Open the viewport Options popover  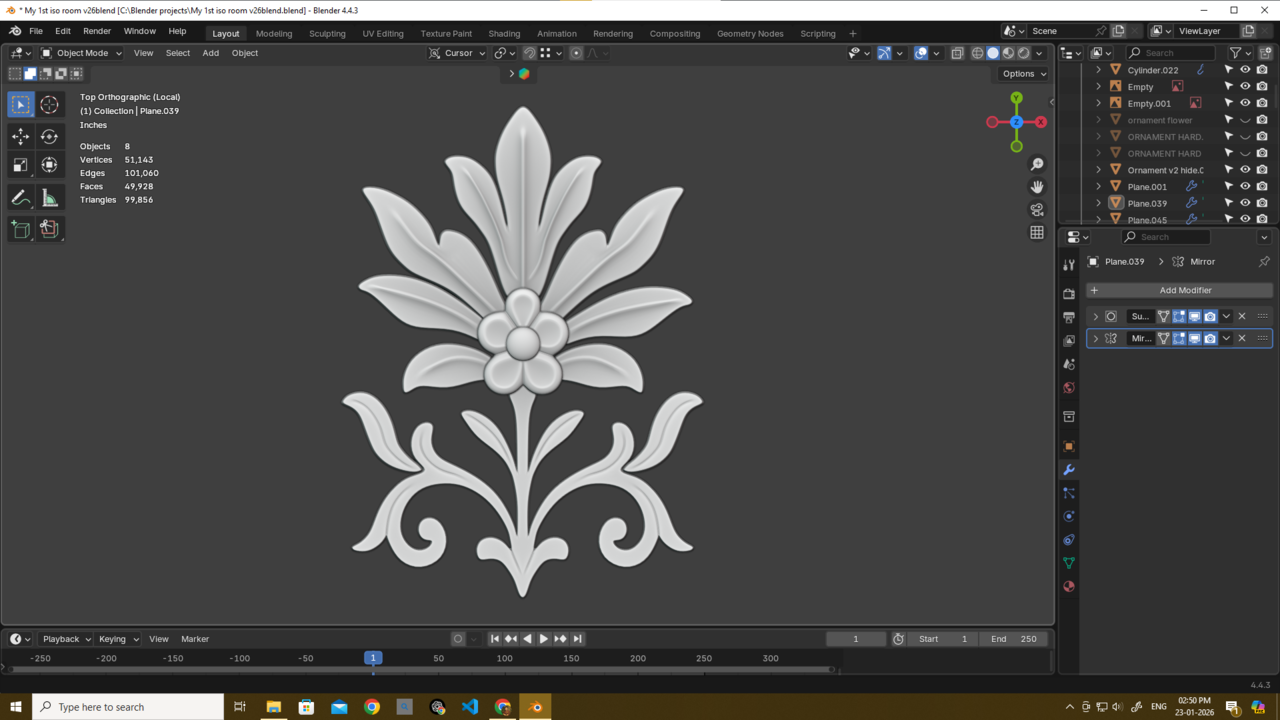1024,74
